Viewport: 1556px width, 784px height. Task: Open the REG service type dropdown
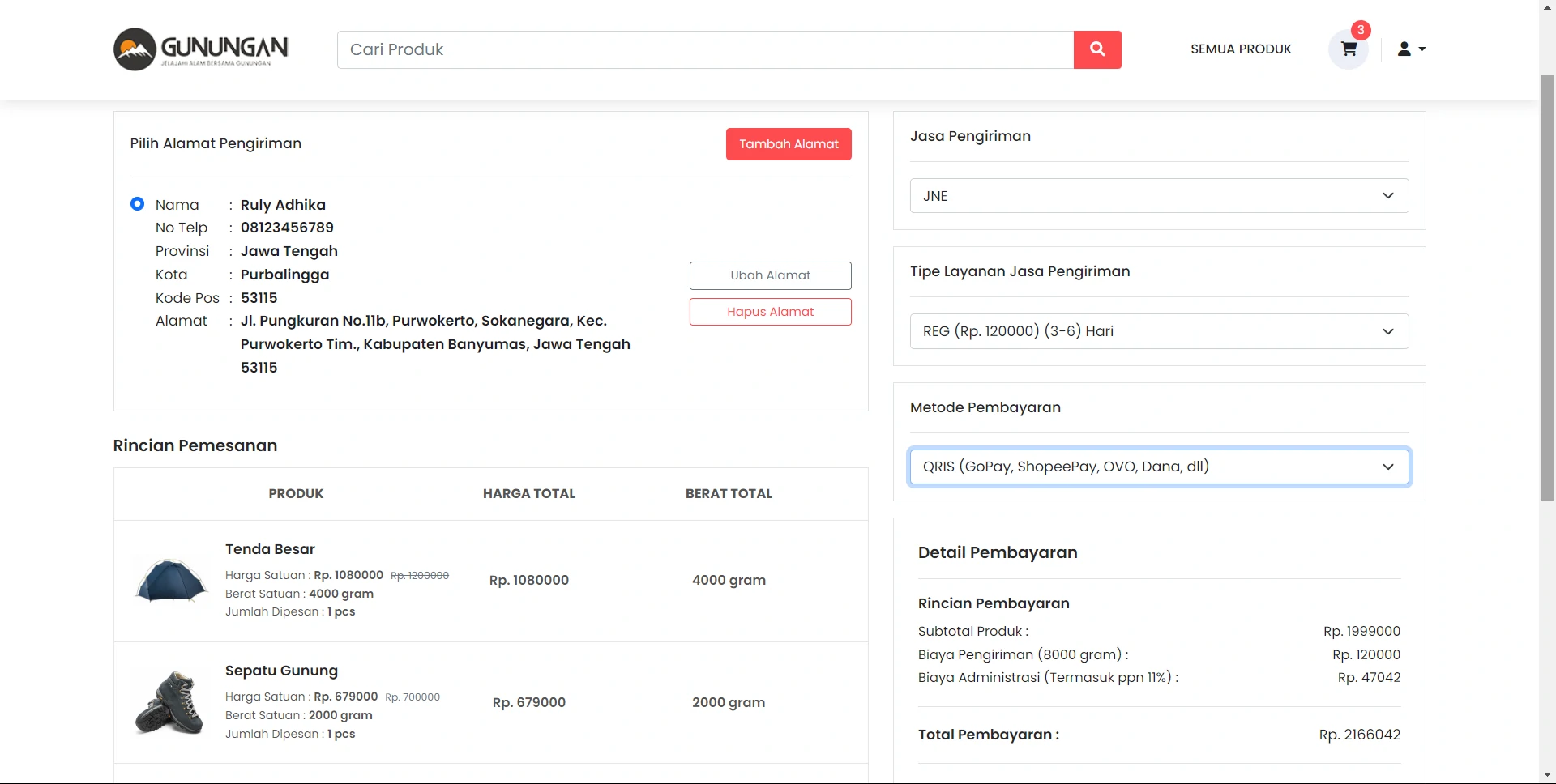[1159, 331]
